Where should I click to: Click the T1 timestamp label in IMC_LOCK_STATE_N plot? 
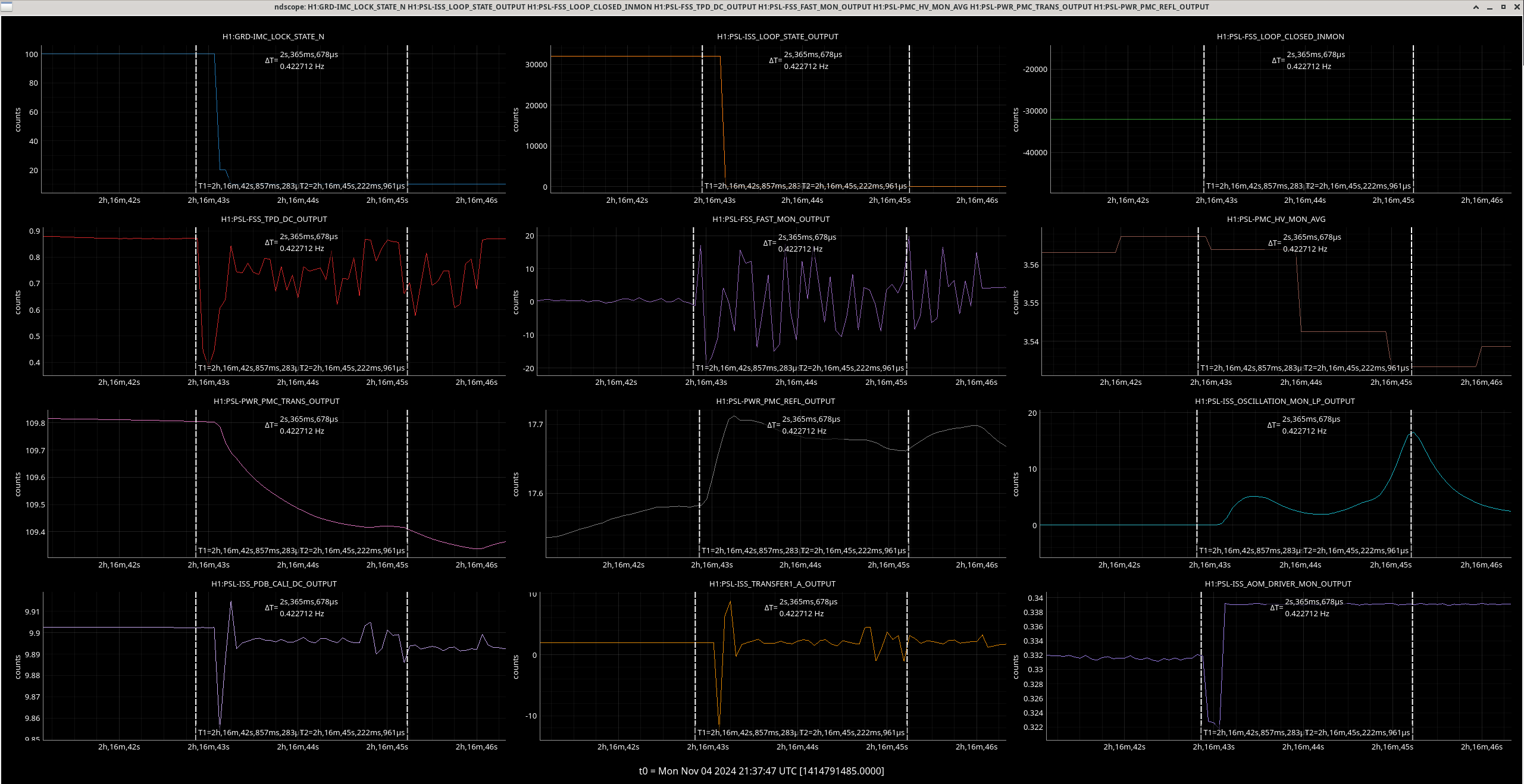(x=248, y=186)
